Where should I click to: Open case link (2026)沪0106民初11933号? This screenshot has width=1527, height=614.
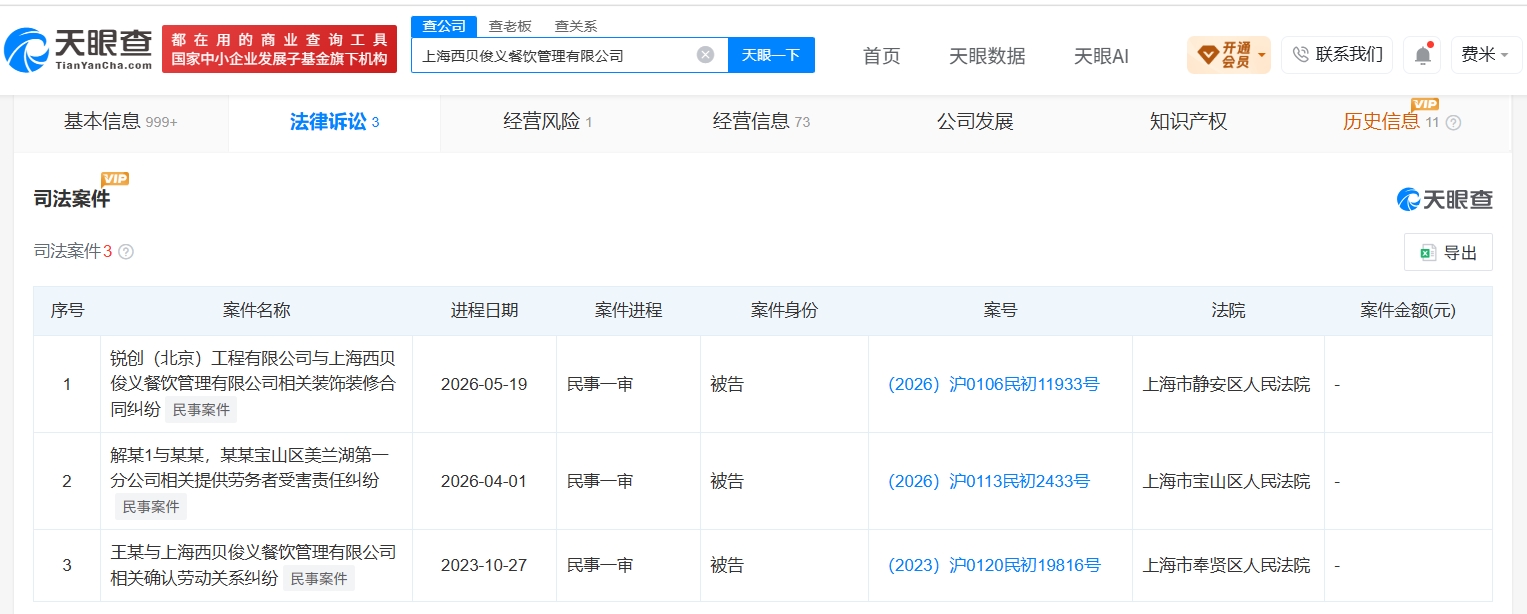click(993, 384)
